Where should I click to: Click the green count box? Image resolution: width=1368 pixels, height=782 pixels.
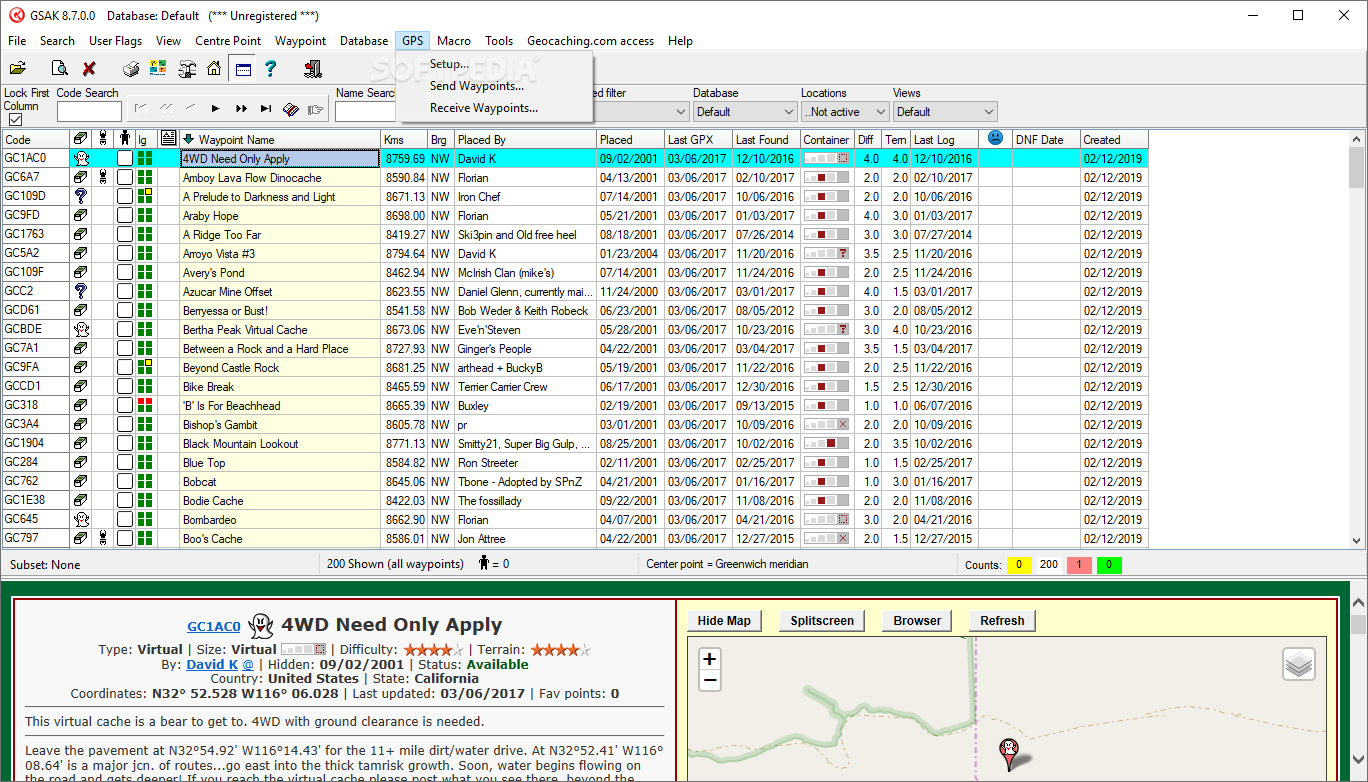point(1109,565)
